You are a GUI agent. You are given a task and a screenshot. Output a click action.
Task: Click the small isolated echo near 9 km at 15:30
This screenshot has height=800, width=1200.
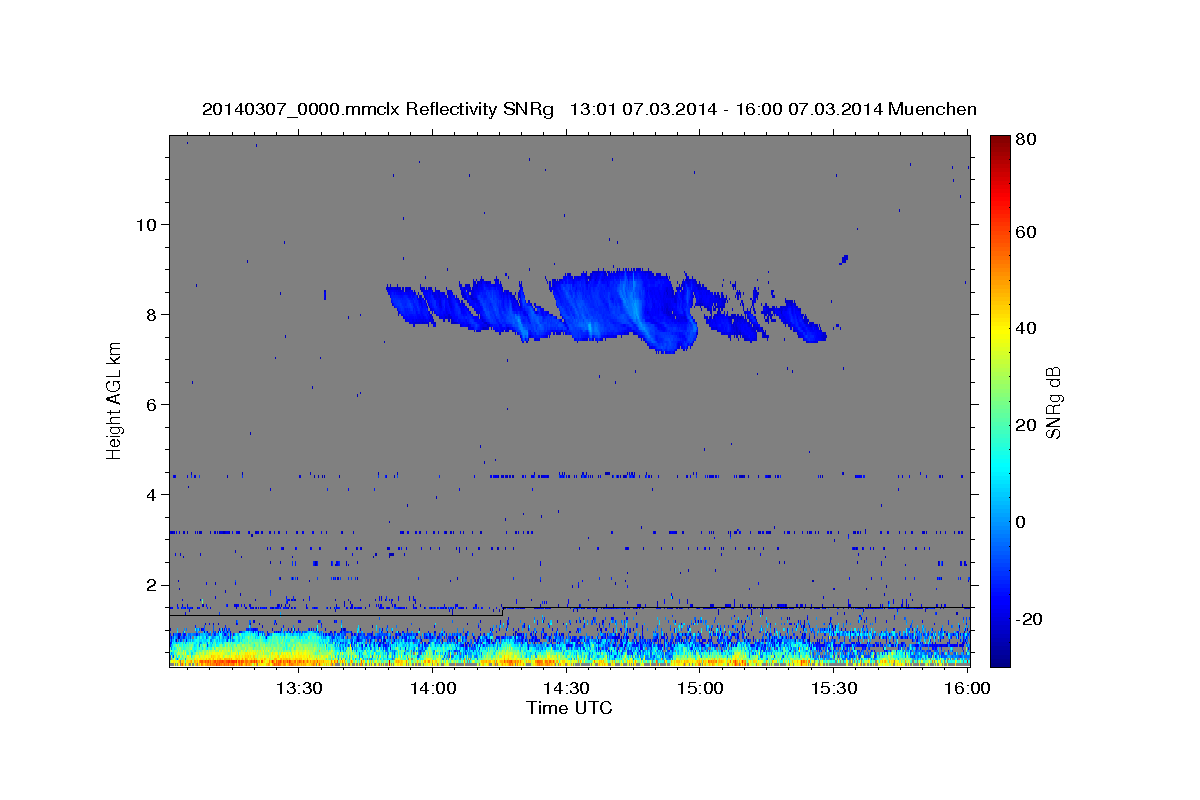pos(844,259)
